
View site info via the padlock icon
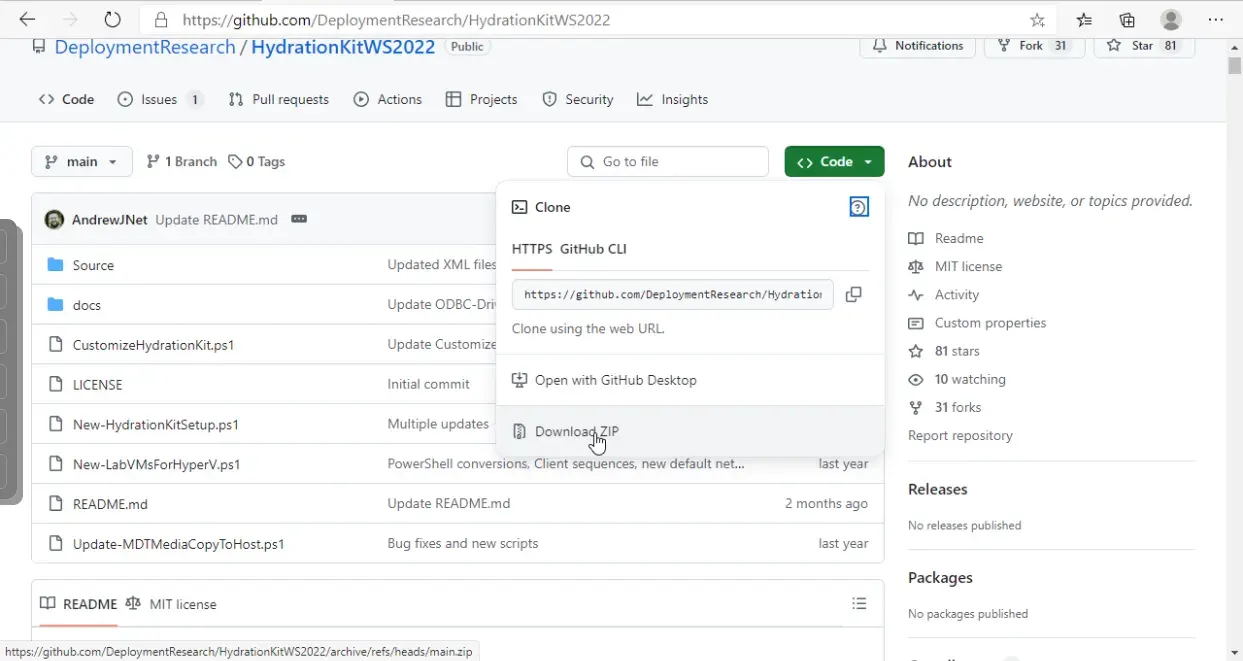pyautogui.click(x=160, y=20)
